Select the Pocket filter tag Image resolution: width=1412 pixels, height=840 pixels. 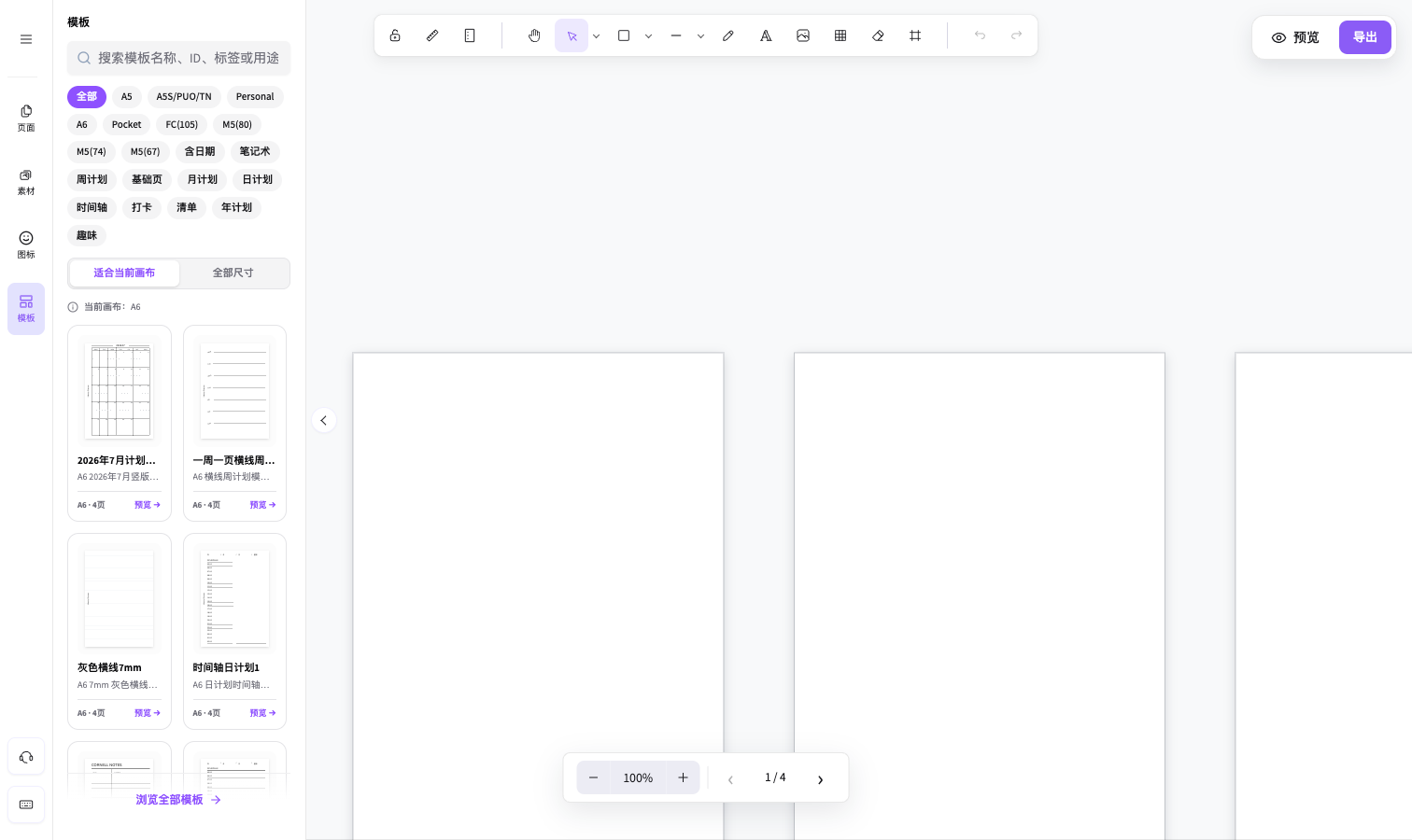coord(127,124)
